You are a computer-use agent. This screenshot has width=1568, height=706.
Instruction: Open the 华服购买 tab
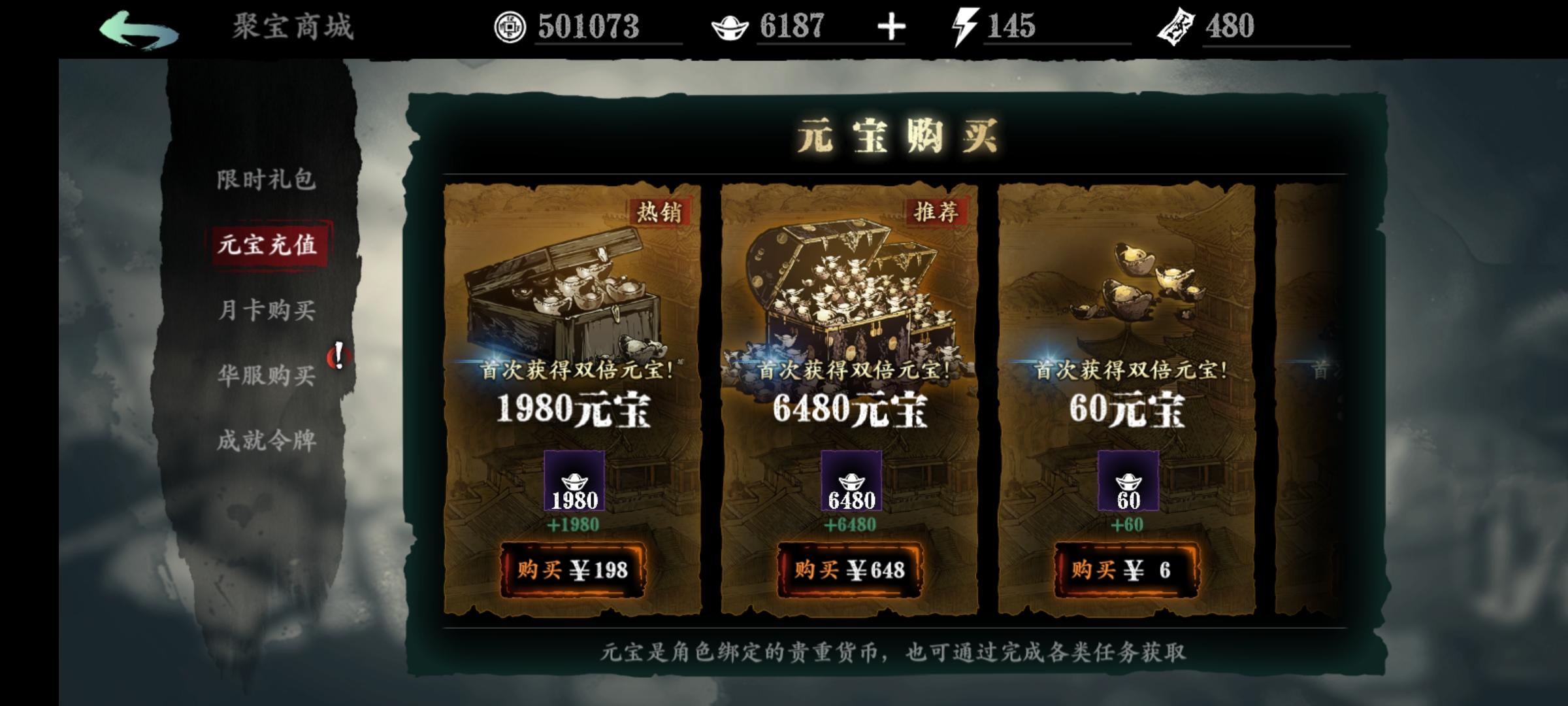tap(267, 375)
